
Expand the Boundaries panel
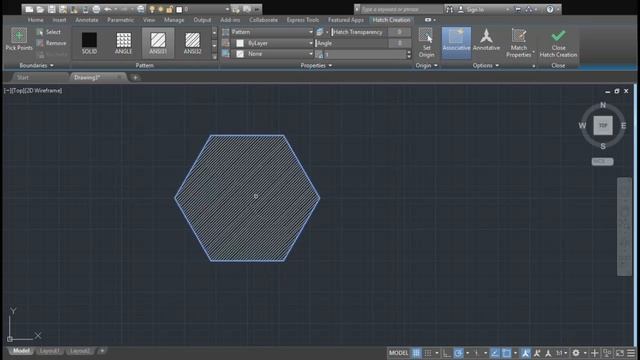[x=36, y=65]
